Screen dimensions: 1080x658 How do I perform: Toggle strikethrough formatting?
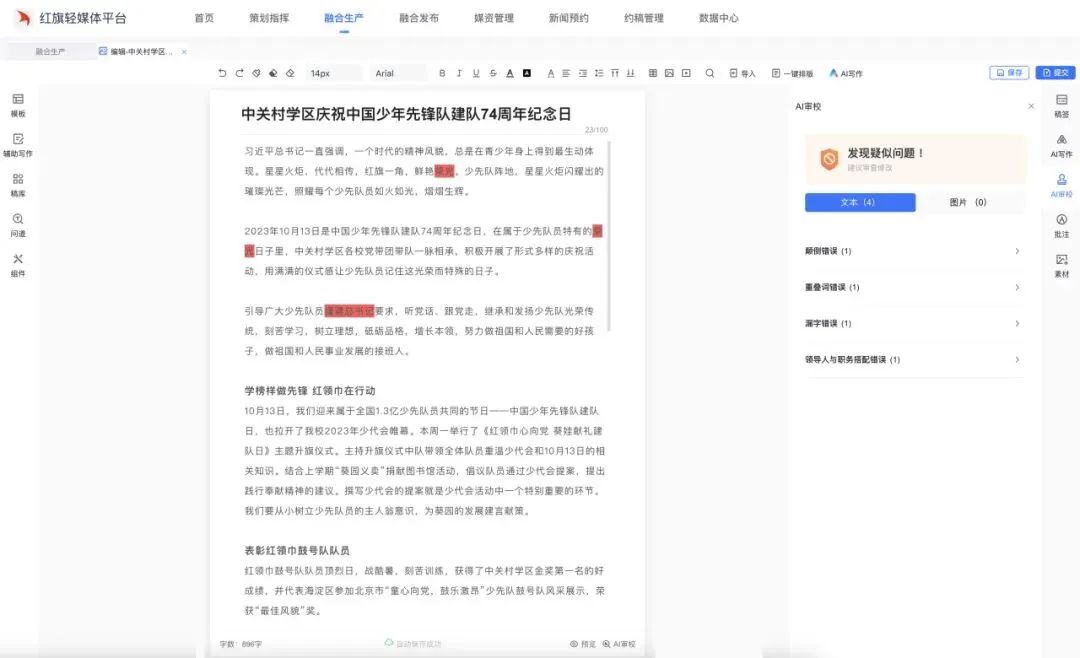(493, 73)
